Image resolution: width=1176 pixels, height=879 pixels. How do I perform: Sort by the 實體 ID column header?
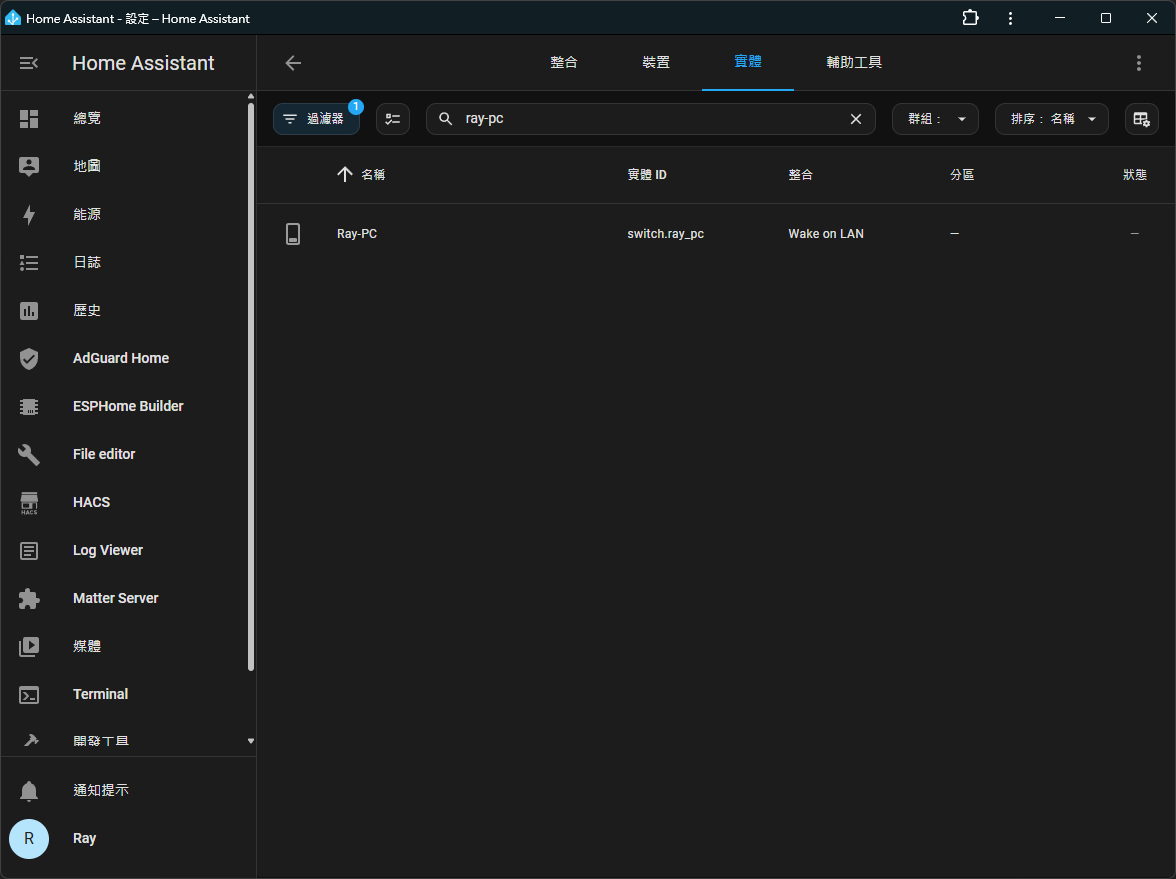click(647, 175)
